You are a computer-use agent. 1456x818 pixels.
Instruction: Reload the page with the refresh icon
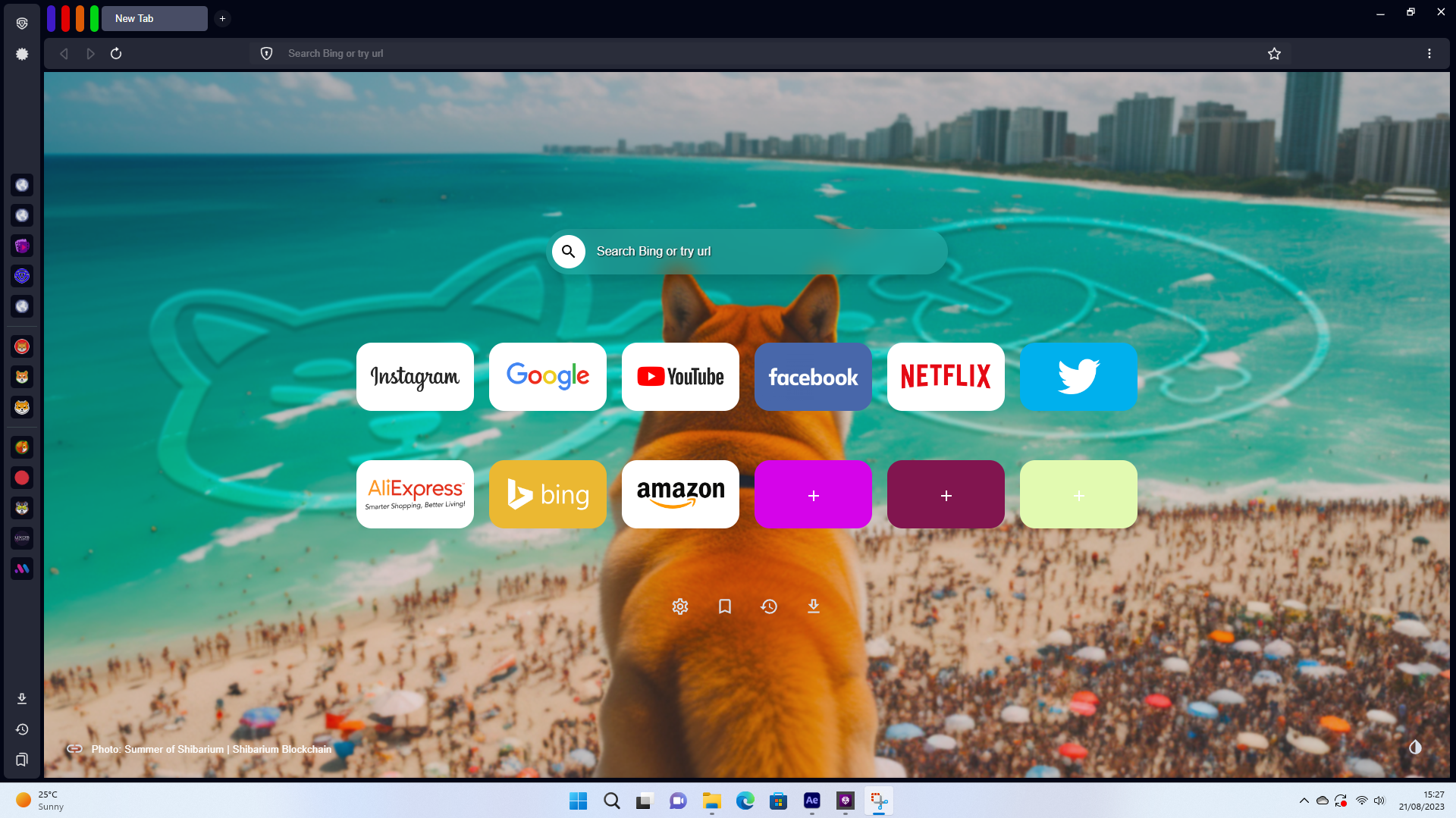click(x=116, y=54)
